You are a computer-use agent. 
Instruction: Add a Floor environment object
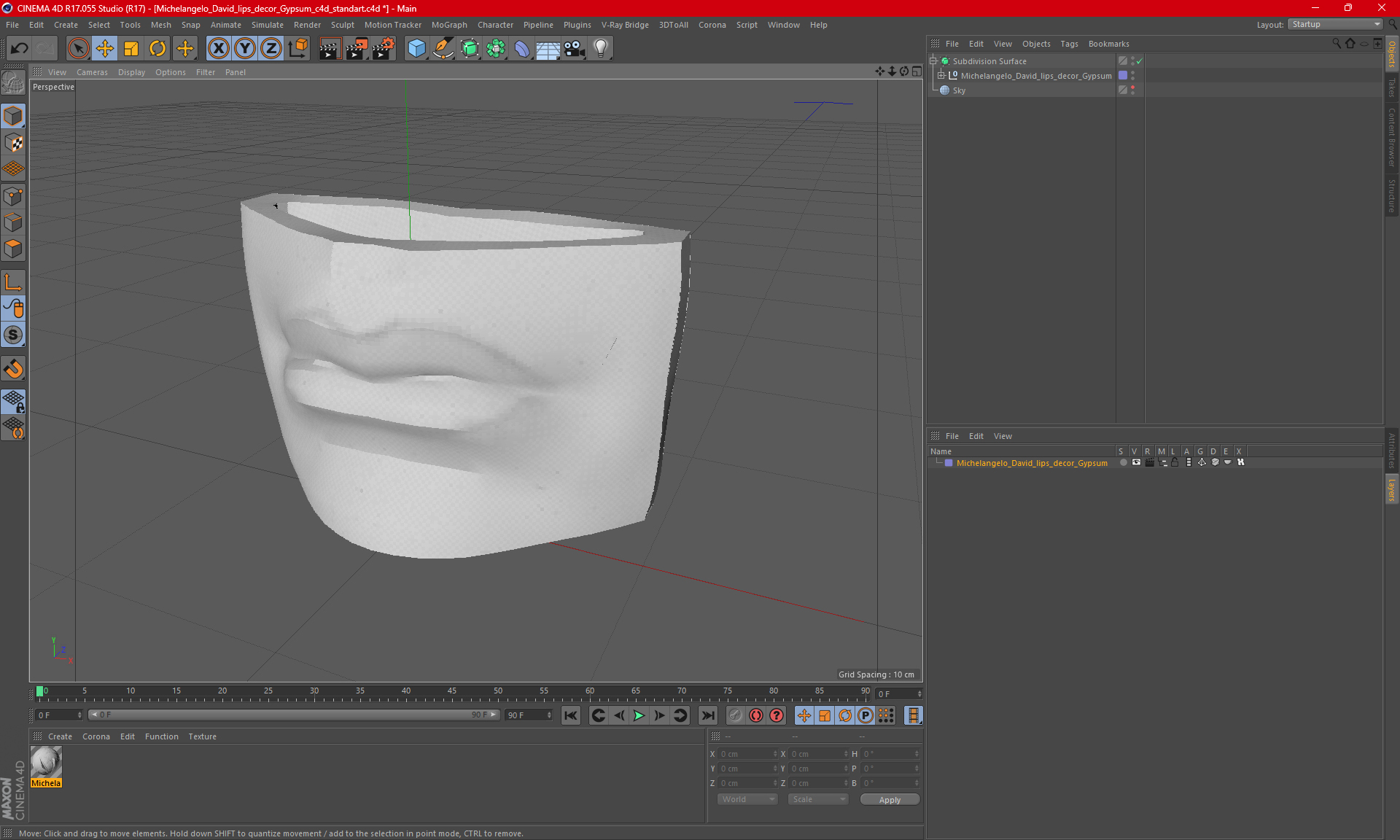[548, 48]
